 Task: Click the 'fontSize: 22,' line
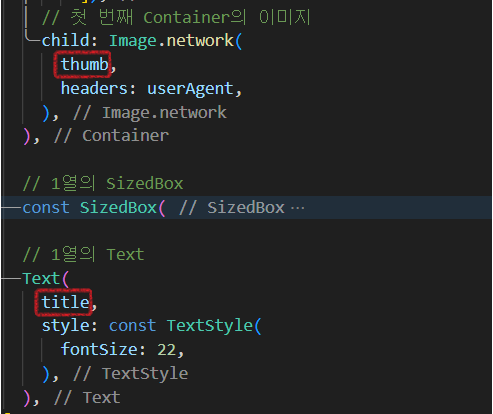(122, 350)
